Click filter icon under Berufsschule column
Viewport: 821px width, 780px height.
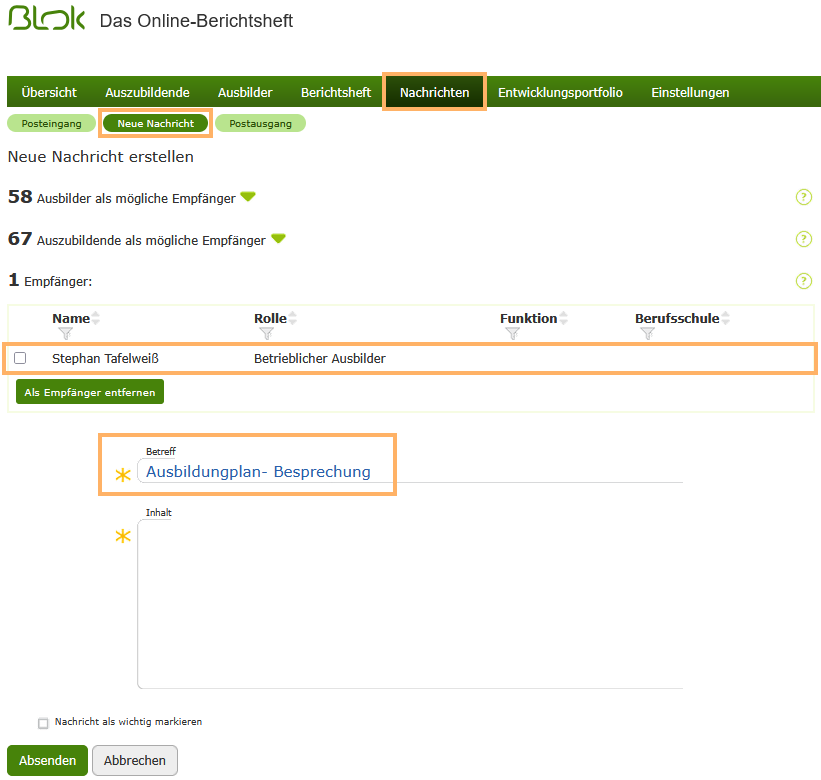click(648, 334)
